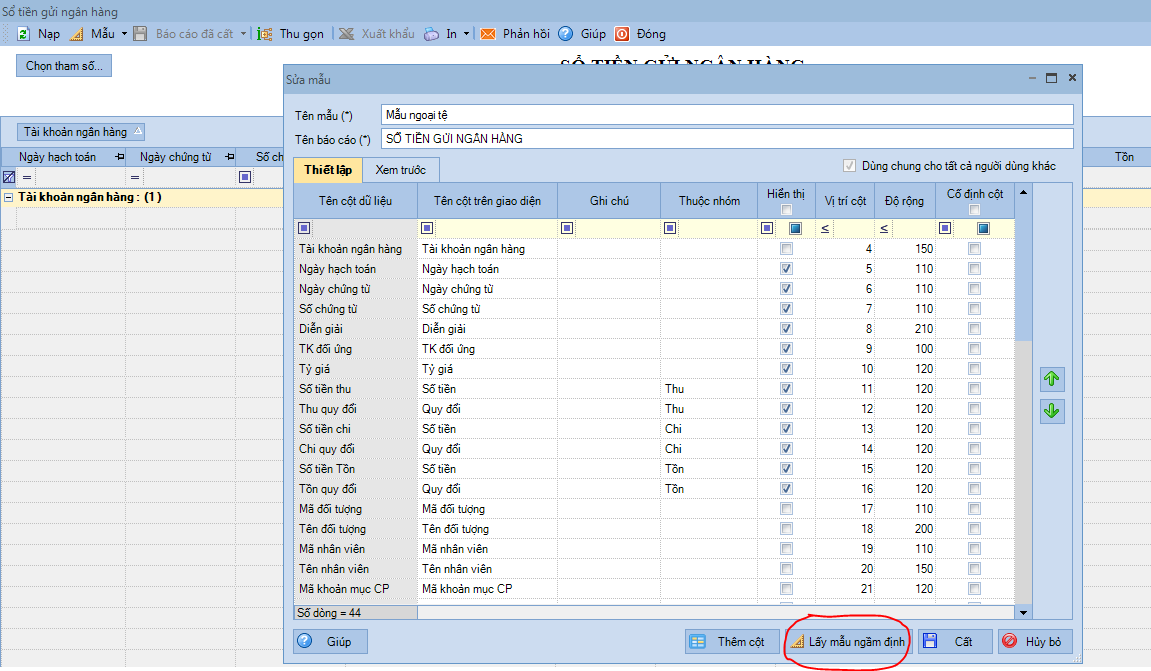Uncheck Hiển thị for Tỷ giá row
The height and width of the screenshot is (671, 1151).
pos(786,369)
